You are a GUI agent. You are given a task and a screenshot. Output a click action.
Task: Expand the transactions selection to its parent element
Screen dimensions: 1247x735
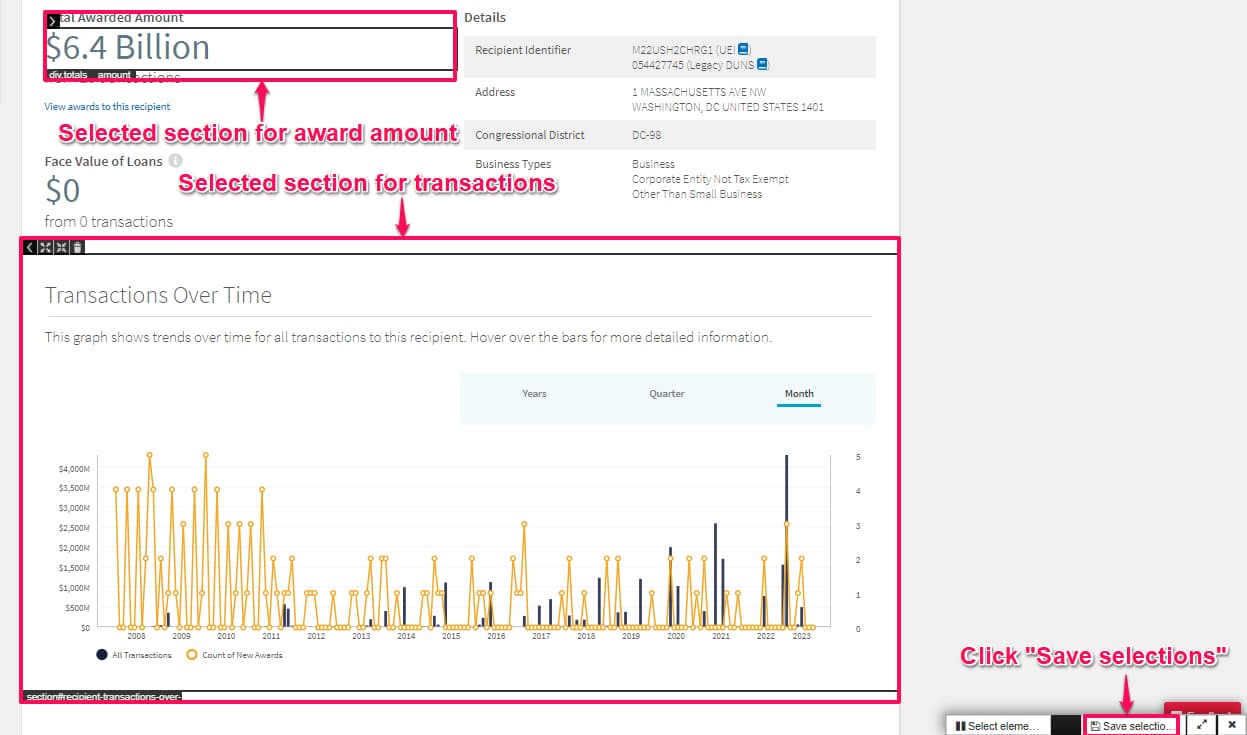coord(46,247)
